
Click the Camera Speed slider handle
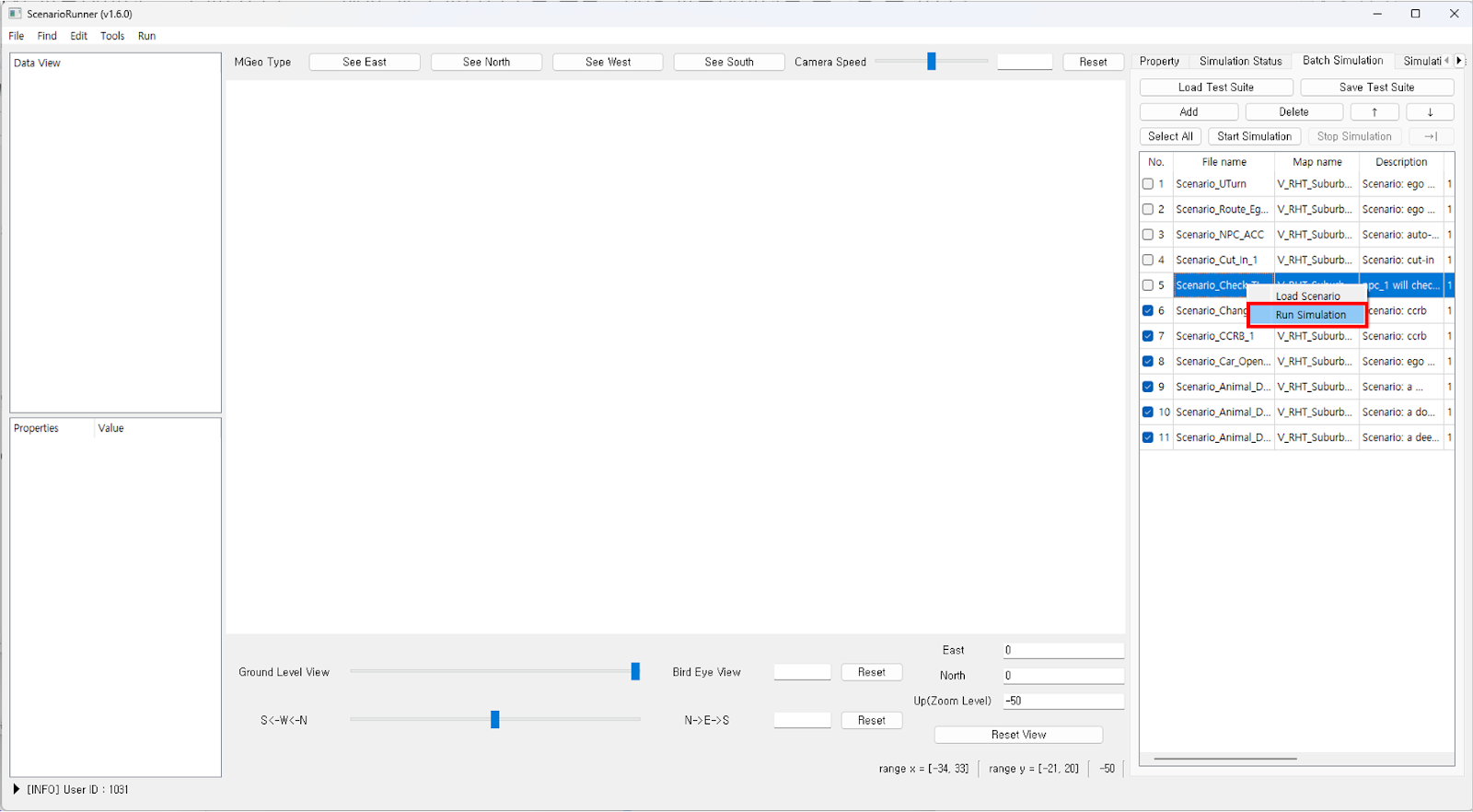pyautogui.click(x=932, y=62)
